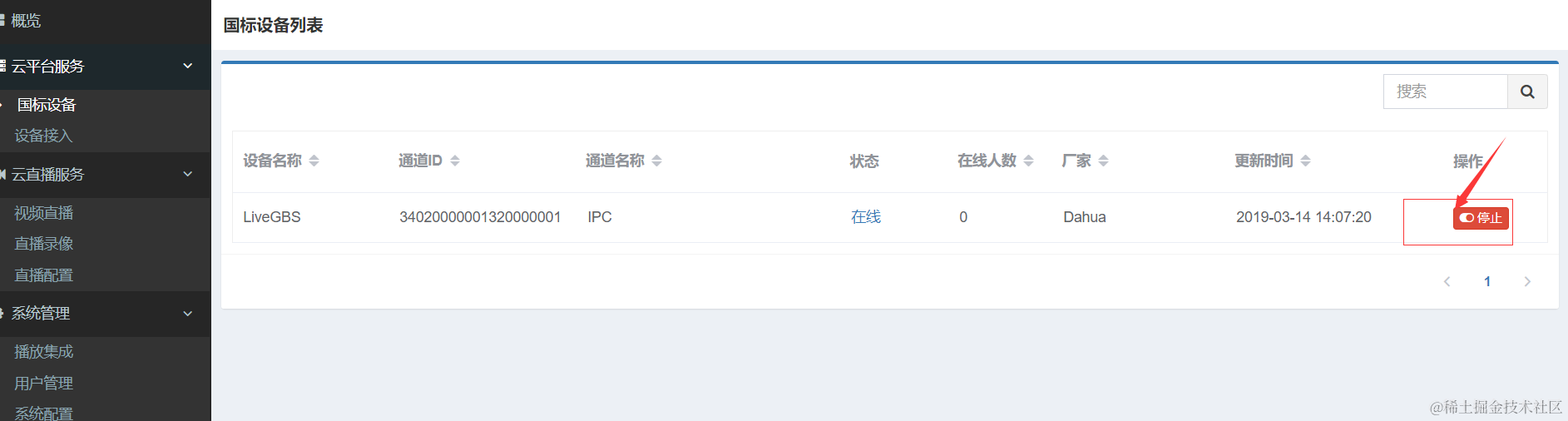
Task: Open 视频直播 menu item
Action: pyautogui.click(x=43, y=213)
